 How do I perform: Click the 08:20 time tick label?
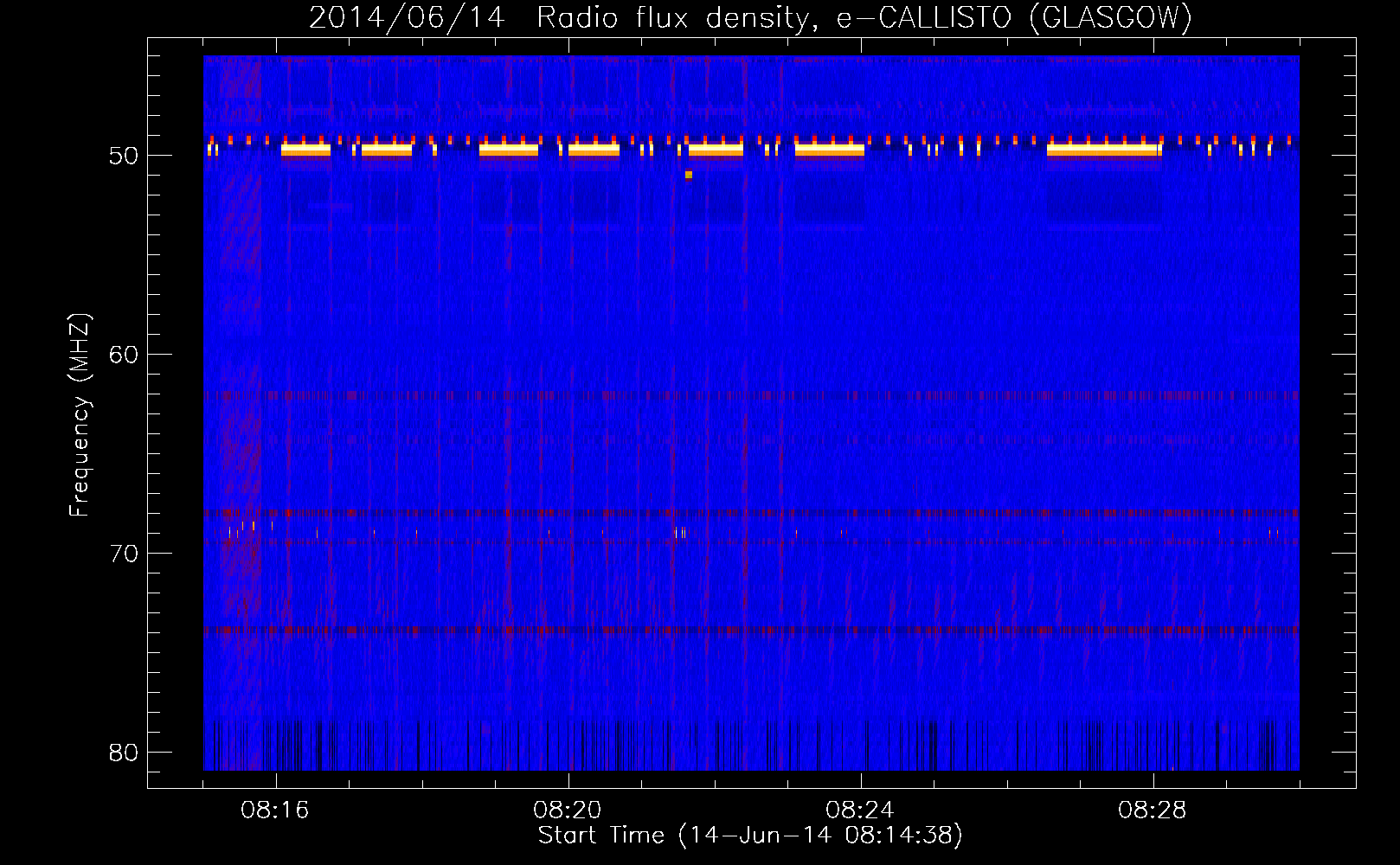(568, 811)
